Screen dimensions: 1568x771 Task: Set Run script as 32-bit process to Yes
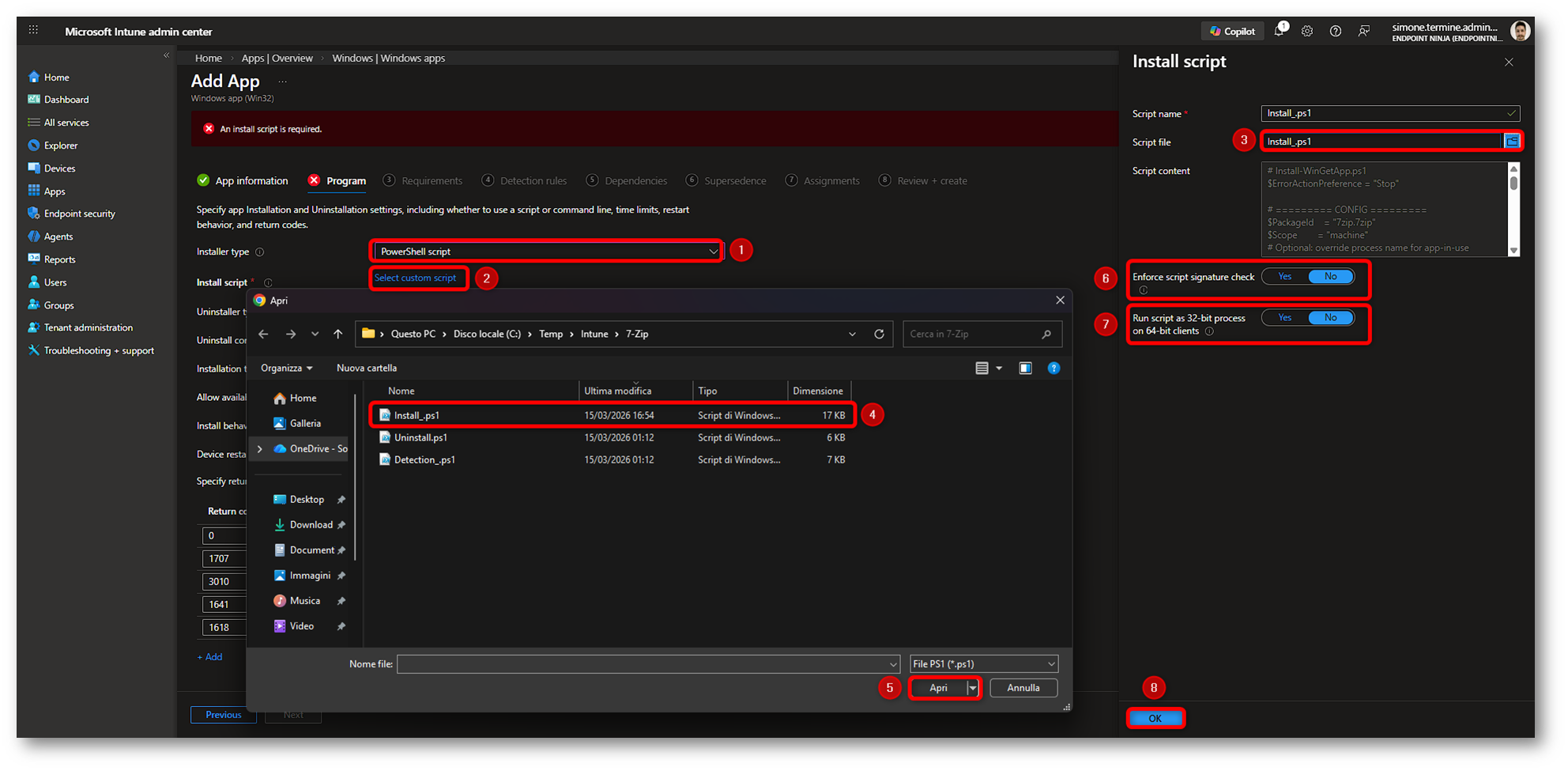(x=1285, y=318)
